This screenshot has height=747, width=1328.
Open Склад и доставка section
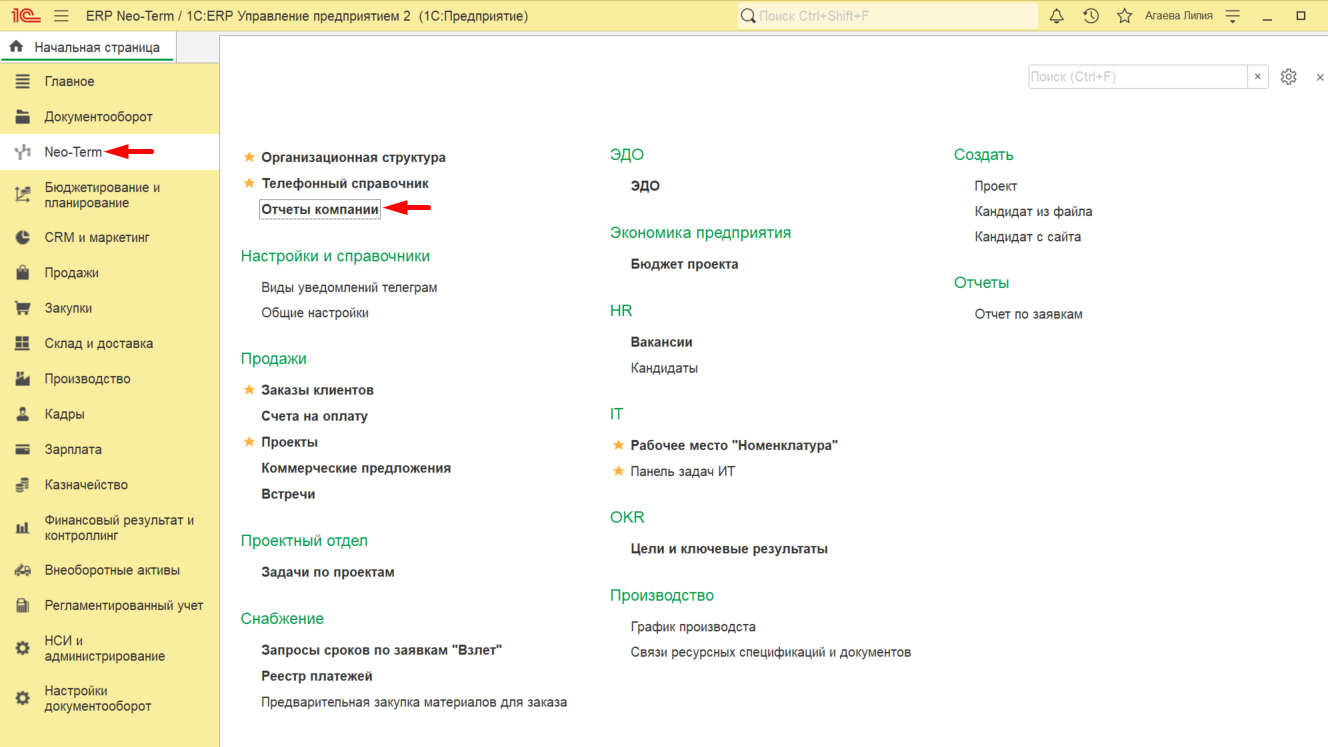(109, 344)
